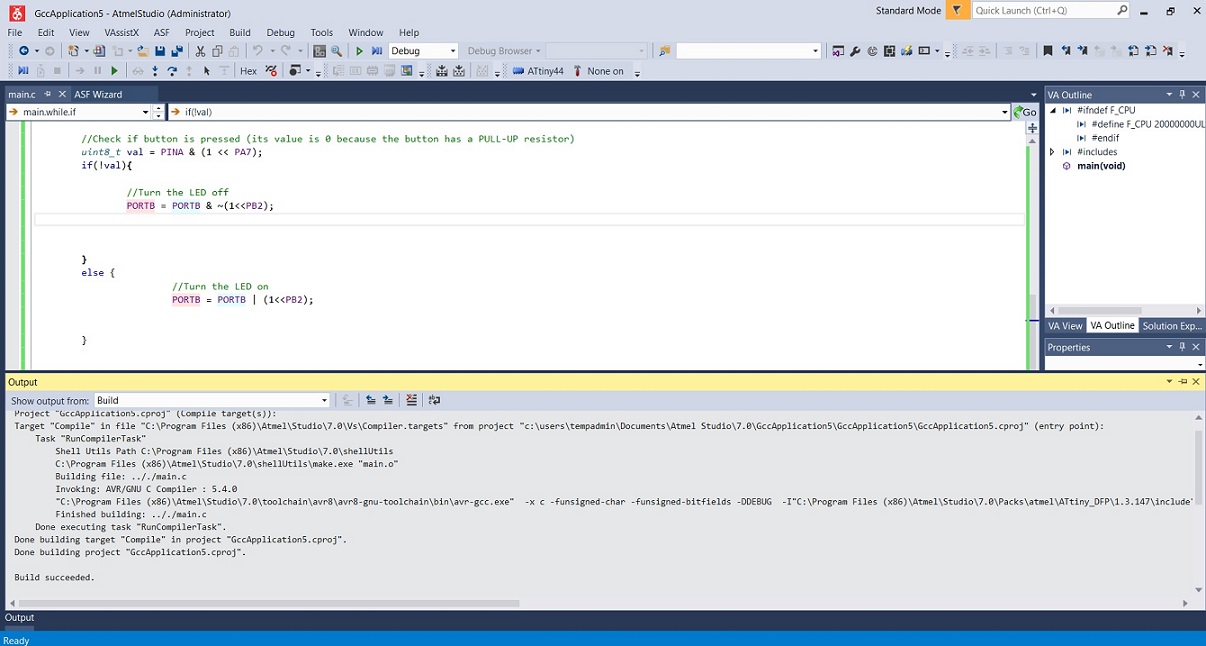
Task: Click the Cut scissors icon
Action: tap(200, 51)
